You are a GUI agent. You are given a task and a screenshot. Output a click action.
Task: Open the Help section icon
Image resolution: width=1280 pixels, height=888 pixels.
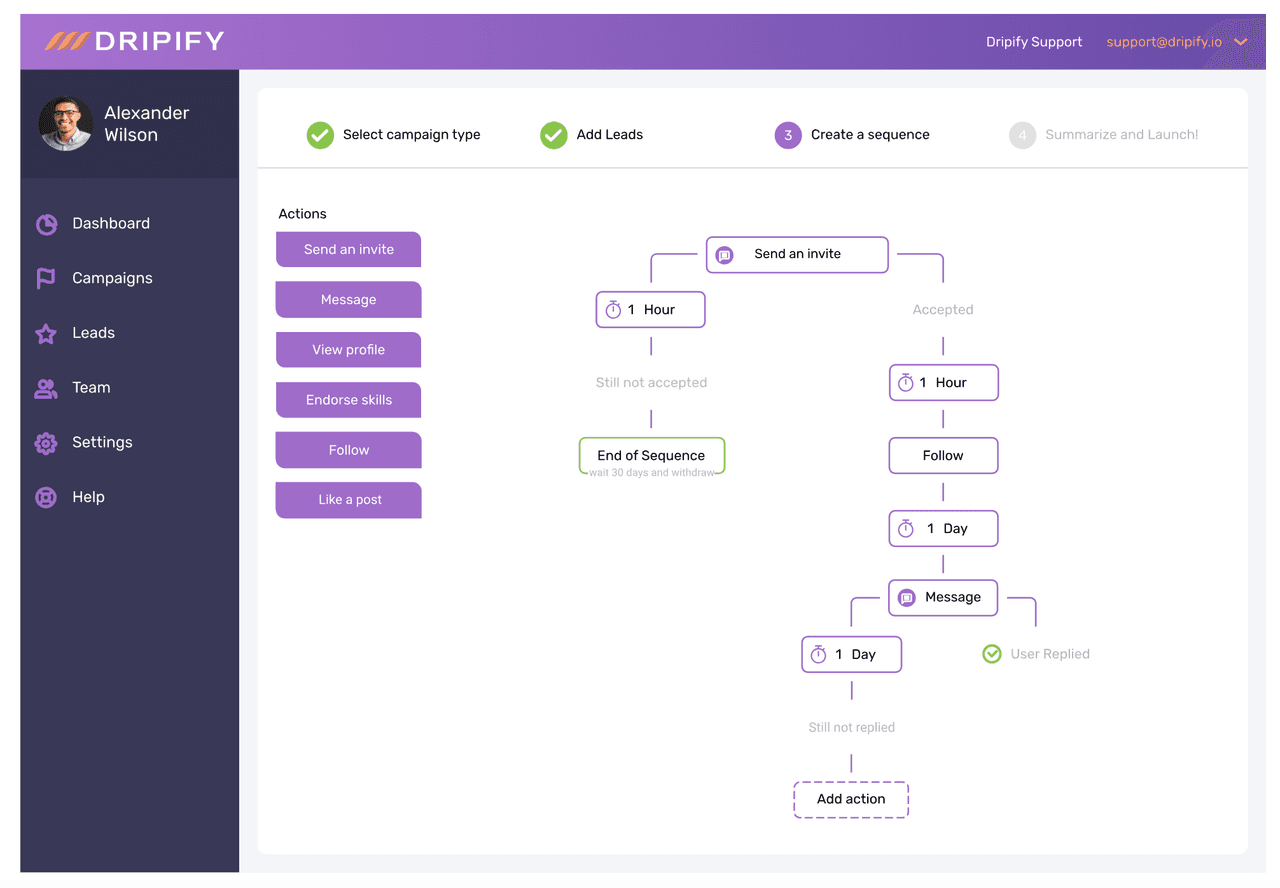coord(46,497)
